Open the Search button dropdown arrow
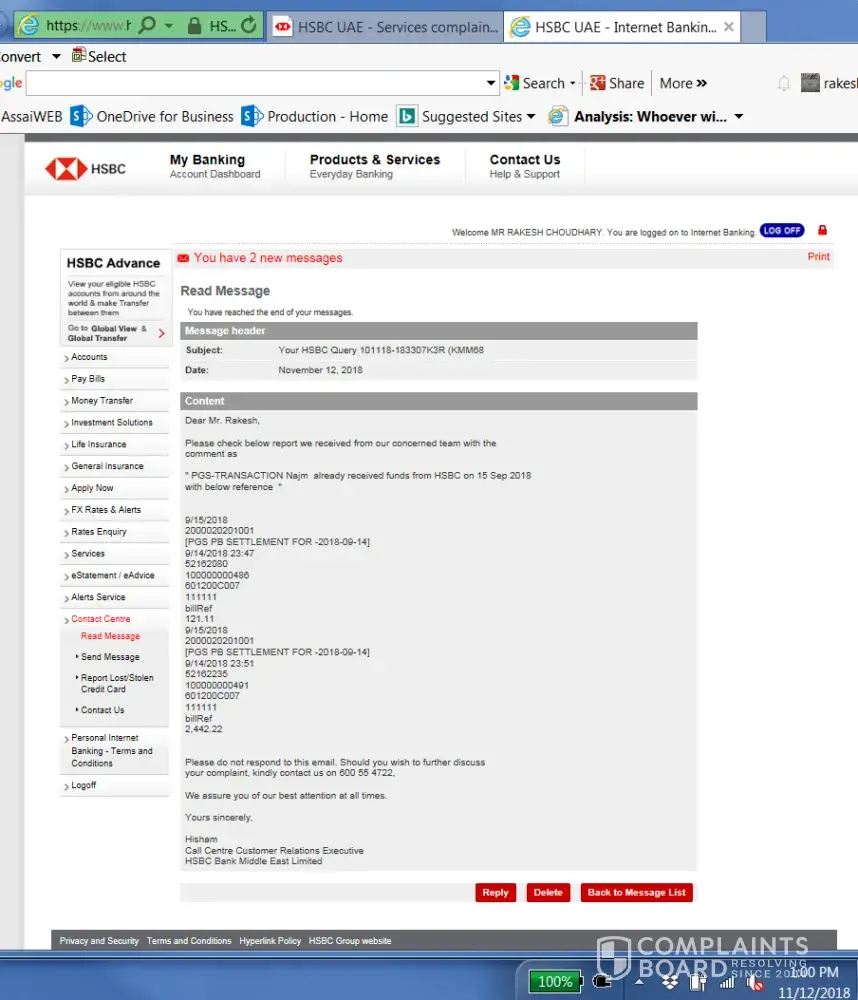Viewport: 858px width, 1000px height. point(573,83)
